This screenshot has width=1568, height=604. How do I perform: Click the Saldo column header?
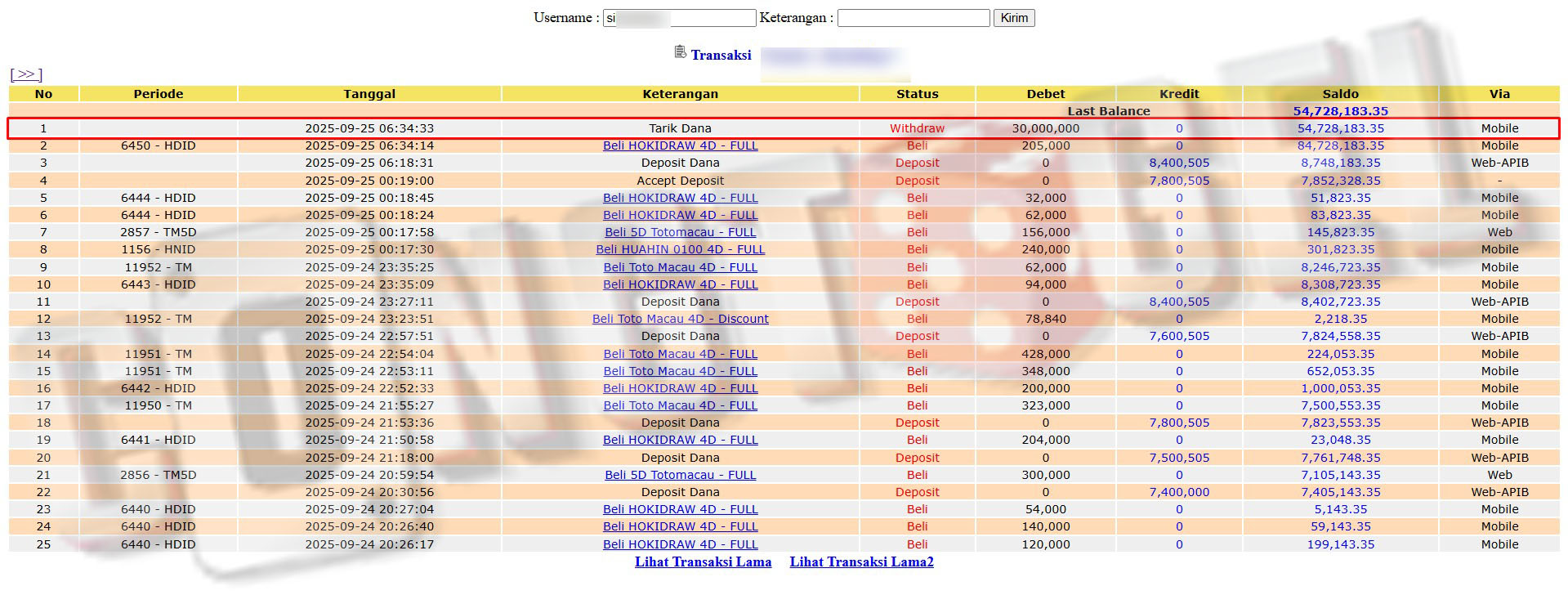(1340, 94)
